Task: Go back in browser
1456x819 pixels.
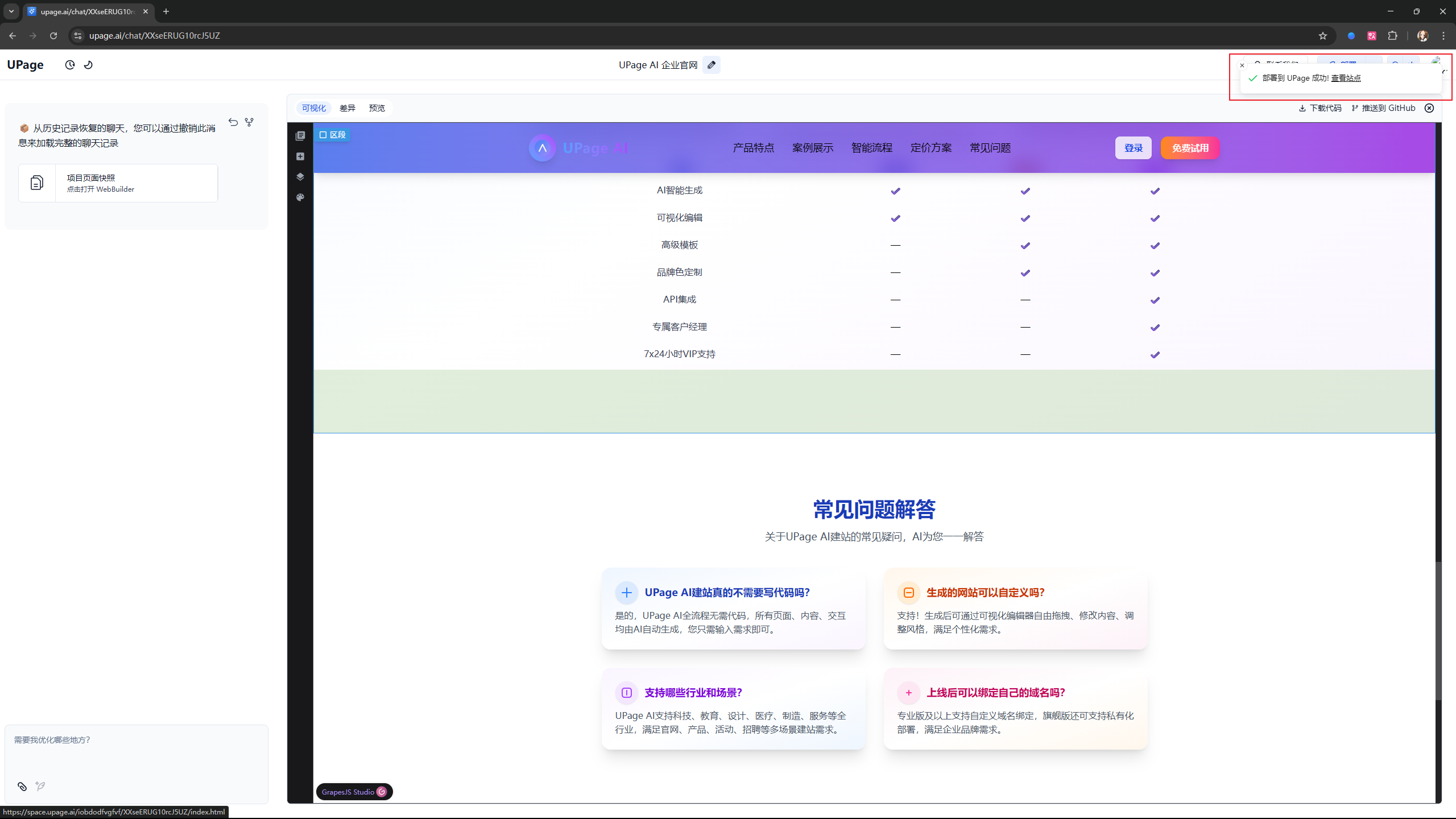Action: tap(13, 36)
